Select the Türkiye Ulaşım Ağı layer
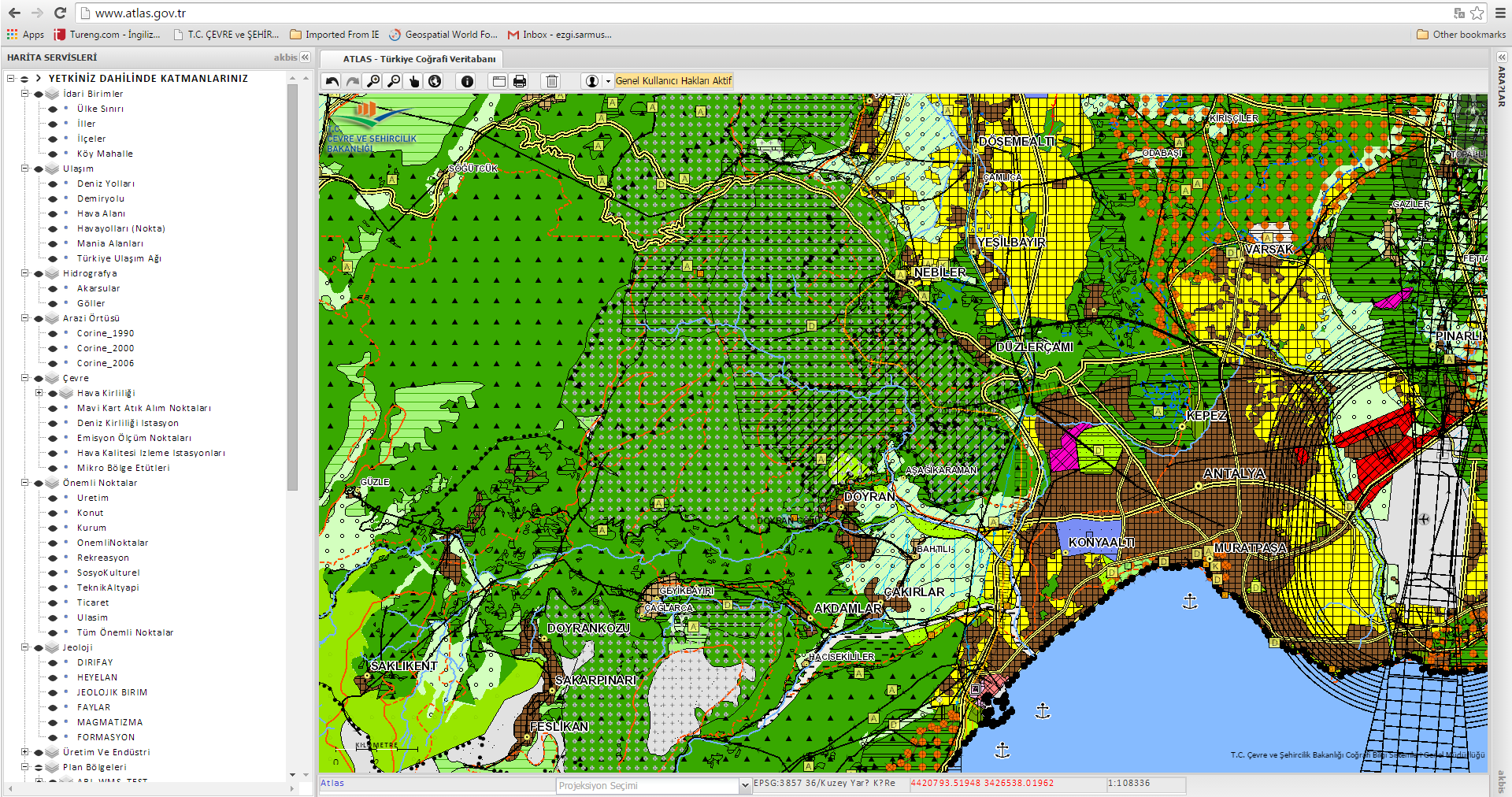 coord(119,258)
